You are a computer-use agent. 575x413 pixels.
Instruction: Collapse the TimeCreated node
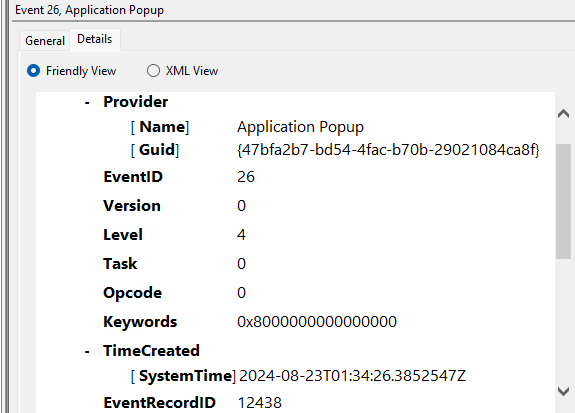87,352
